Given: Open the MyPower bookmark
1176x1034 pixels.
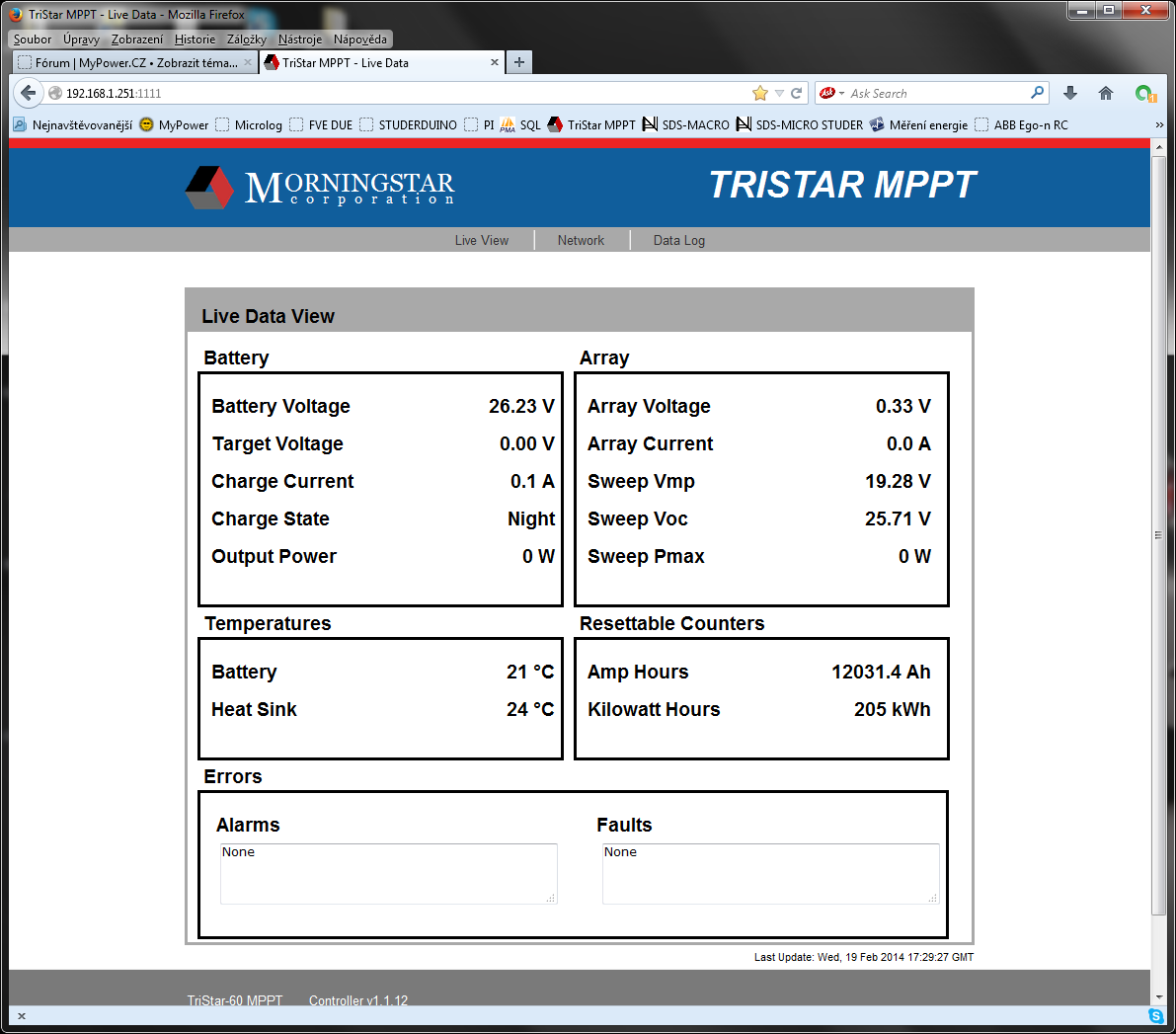Looking at the screenshot, I should (x=174, y=124).
